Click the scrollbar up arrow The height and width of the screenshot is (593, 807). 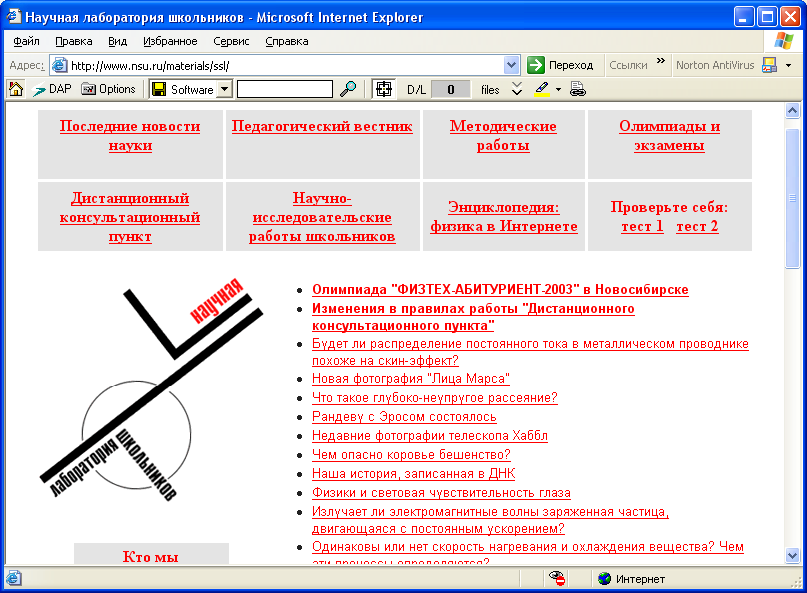792,110
